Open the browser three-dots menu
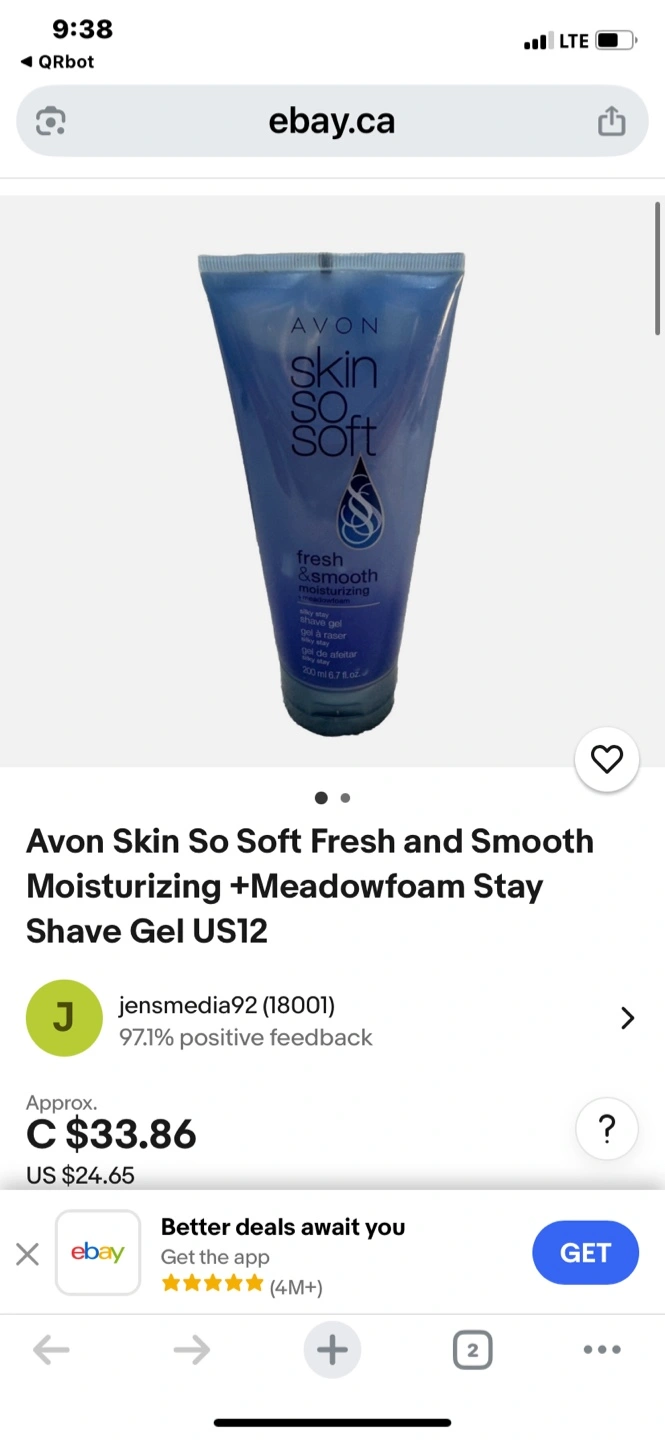 point(602,1350)
